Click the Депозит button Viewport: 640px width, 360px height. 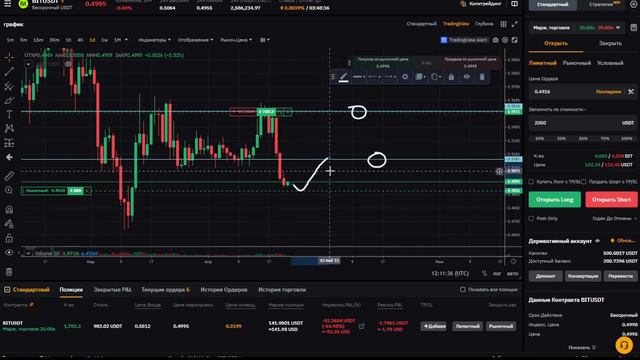pos(545,276)
